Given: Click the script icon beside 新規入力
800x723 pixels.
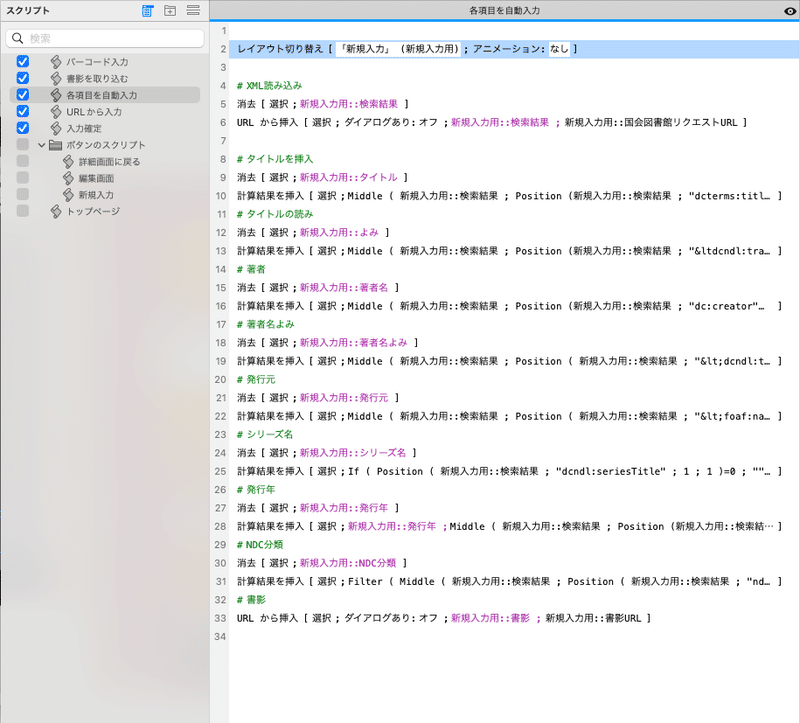Looking at the screenshot, I should click(x=68, y=195).
